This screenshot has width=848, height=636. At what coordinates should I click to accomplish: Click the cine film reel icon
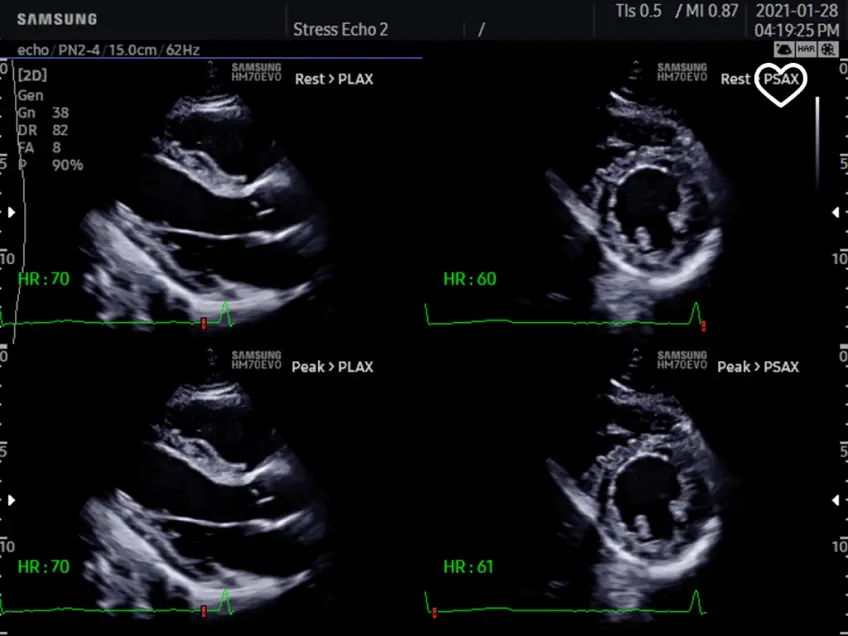pyautogui.click(x=827, y=49)
